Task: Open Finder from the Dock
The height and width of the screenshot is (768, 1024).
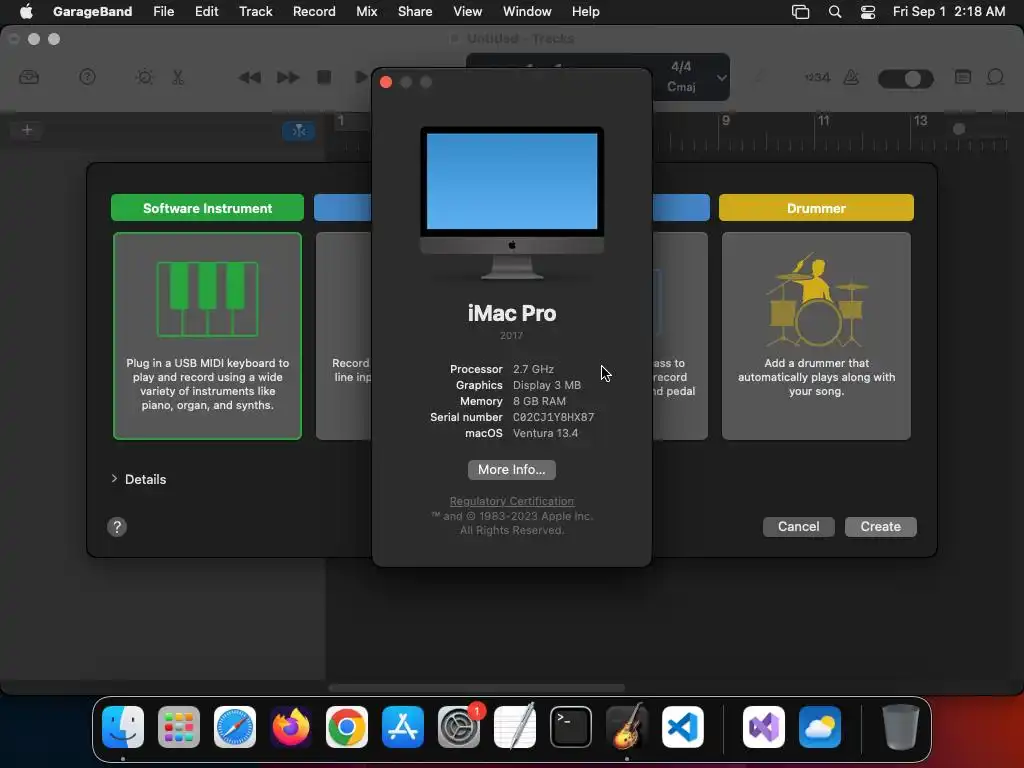Action: pyautogui.click(x=123, y=727)
